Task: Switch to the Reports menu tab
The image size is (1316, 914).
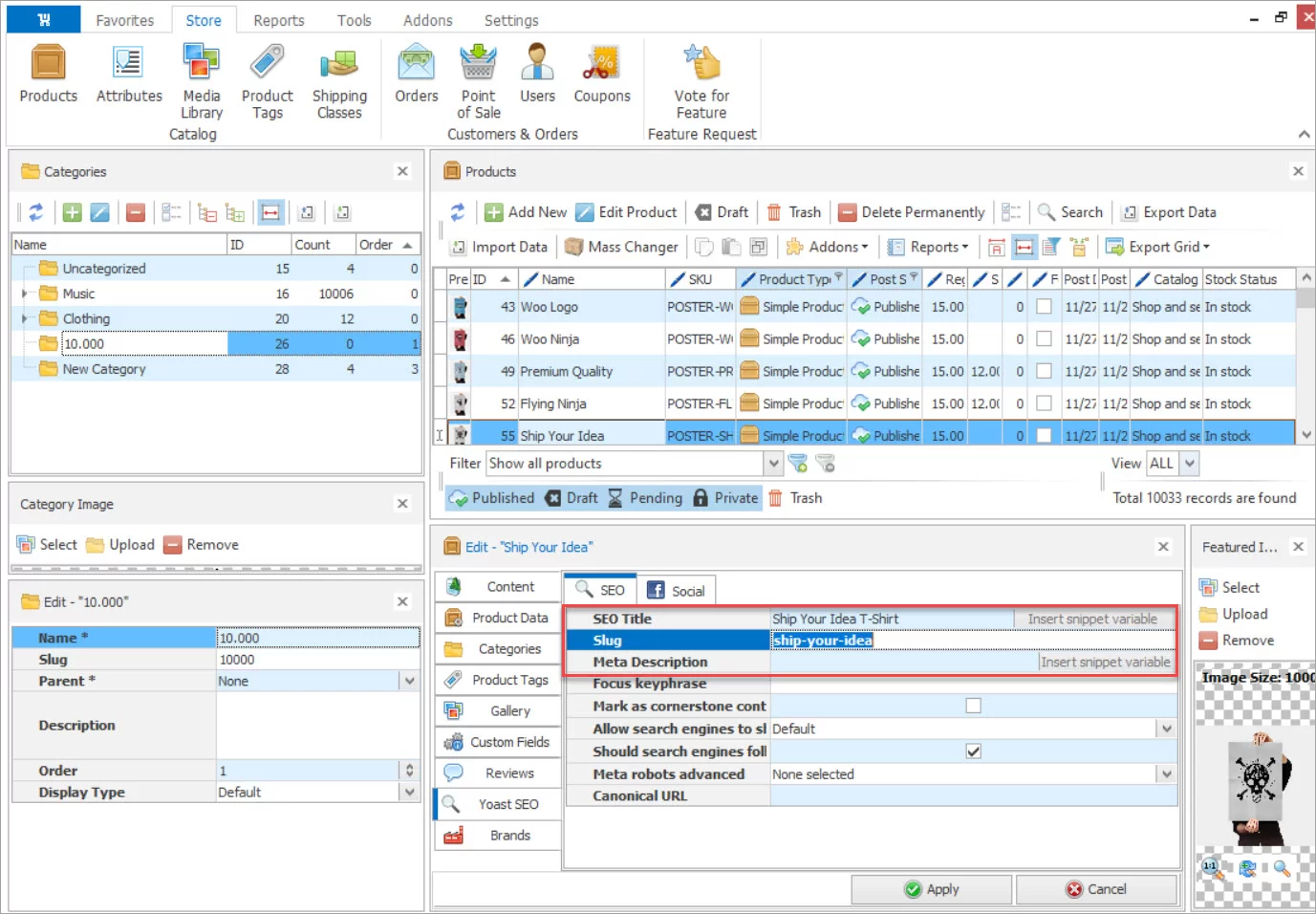Action: coord(278,20)
